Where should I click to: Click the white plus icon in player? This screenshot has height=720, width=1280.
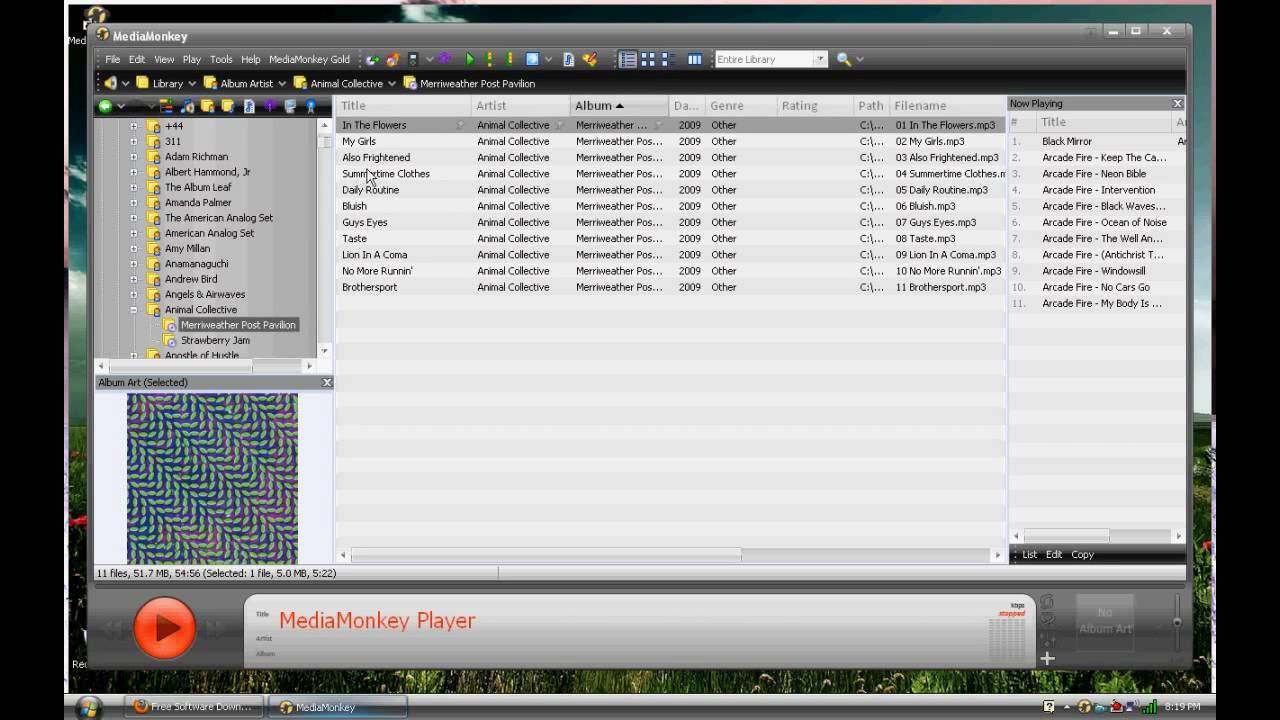1047,658
